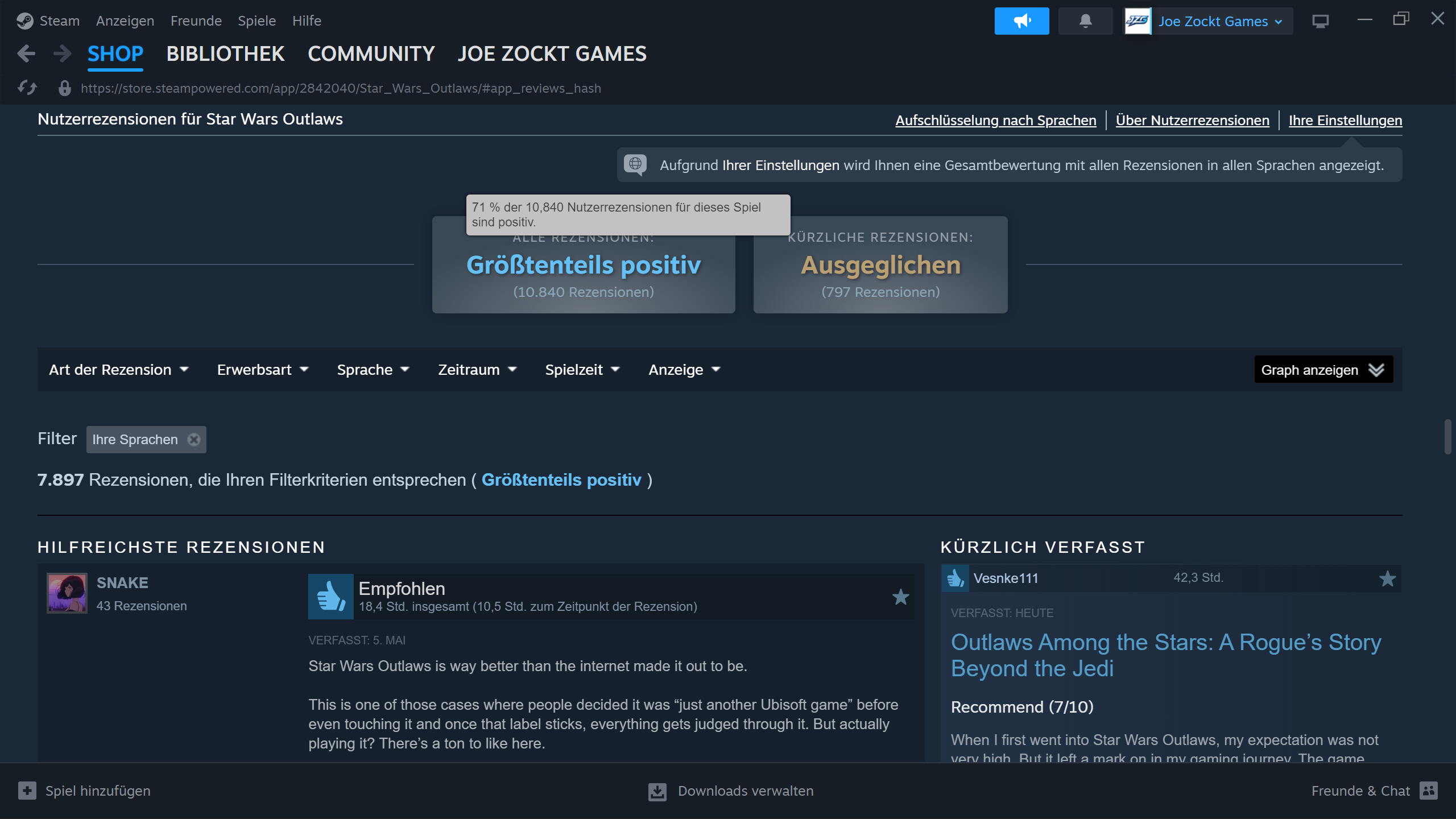The image size is (1456, 819).
Task: Click the star on SNAKE's review
Action: pos(900,597)
